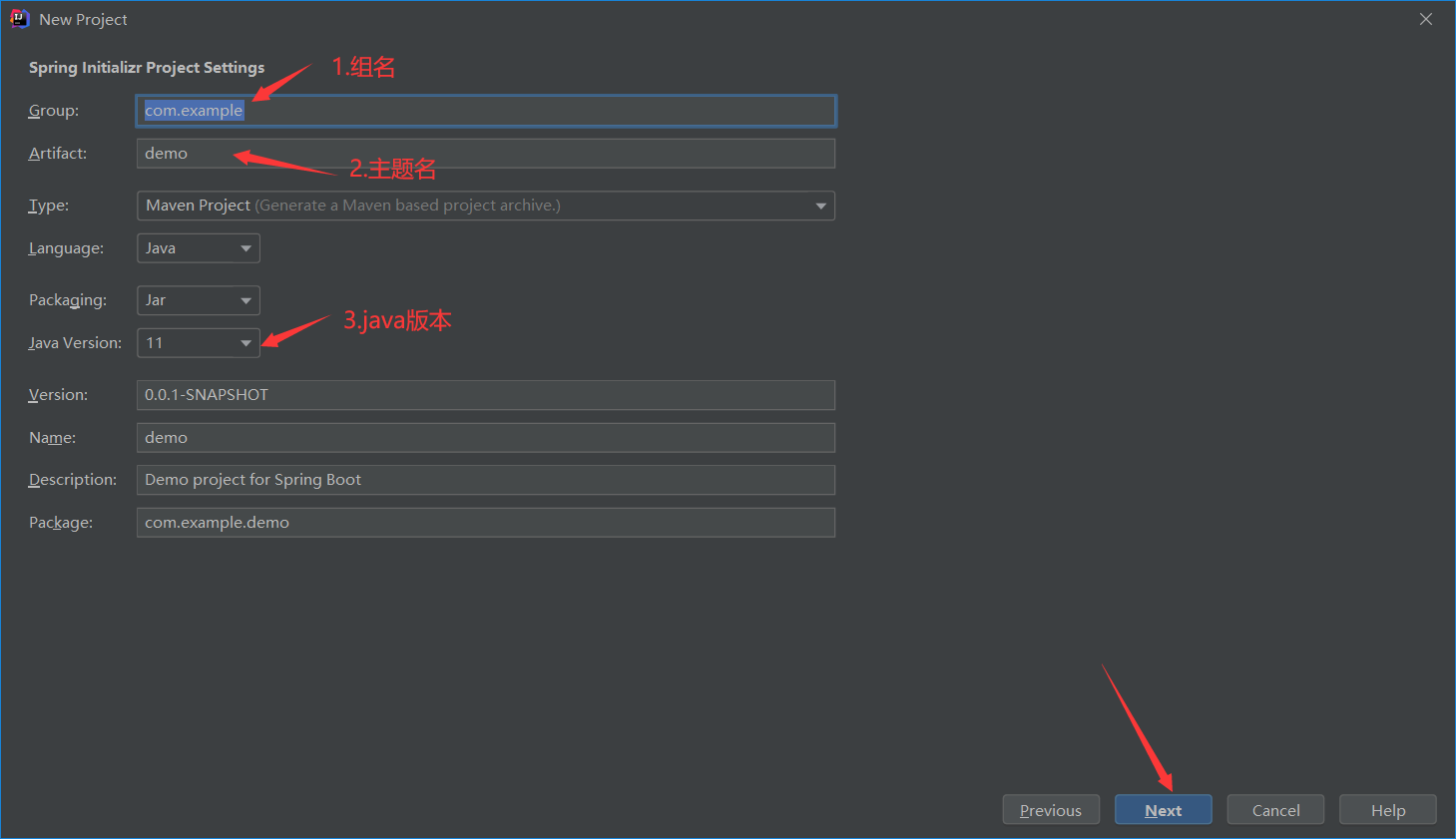Open the Type dropdown (Maven Project)
Viewport: 1456px width, 839px height.
point(486,206)
